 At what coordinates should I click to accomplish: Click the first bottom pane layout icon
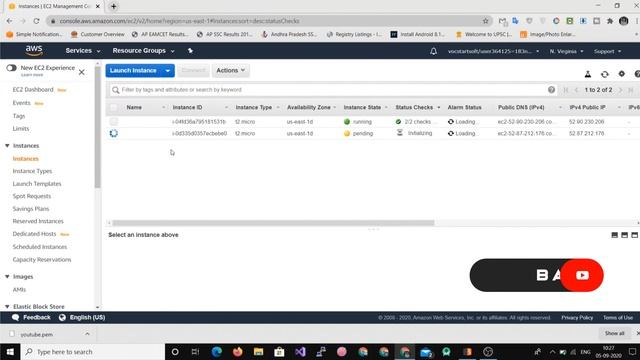click(x=614, y=235)
